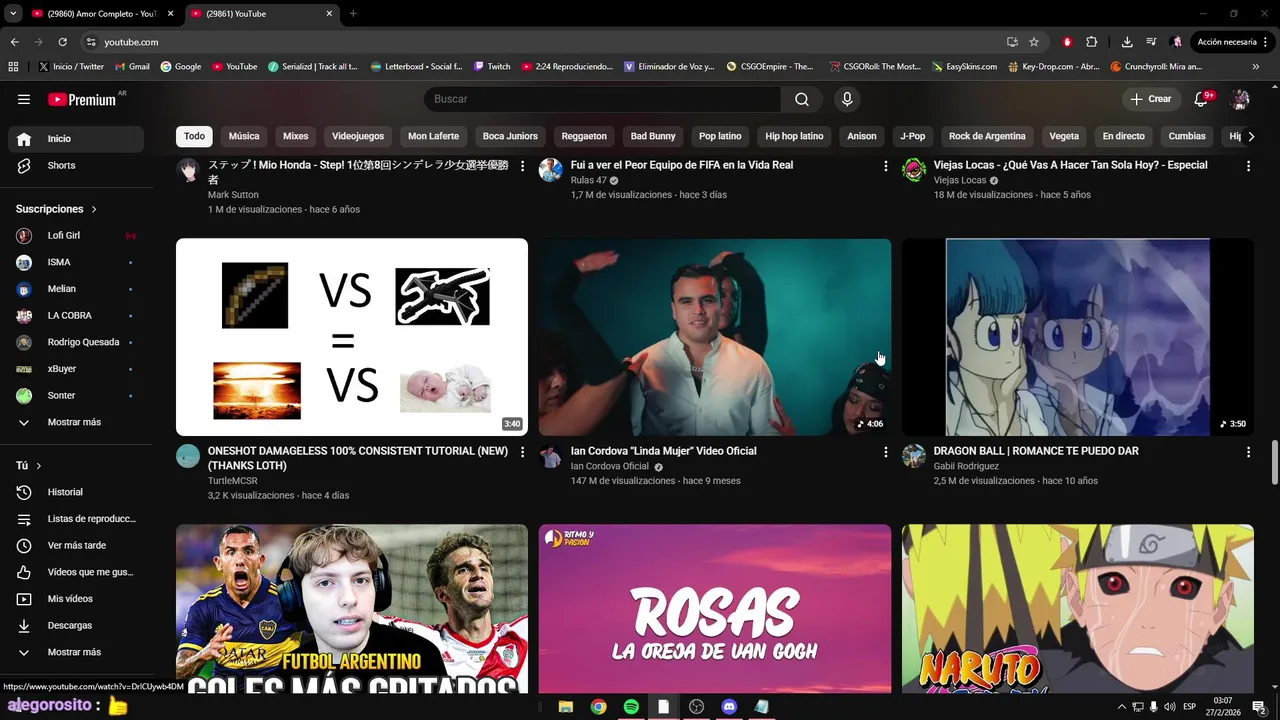Open Lofi Girl subscription channel

pyautogui.click(x=76, y=235)
